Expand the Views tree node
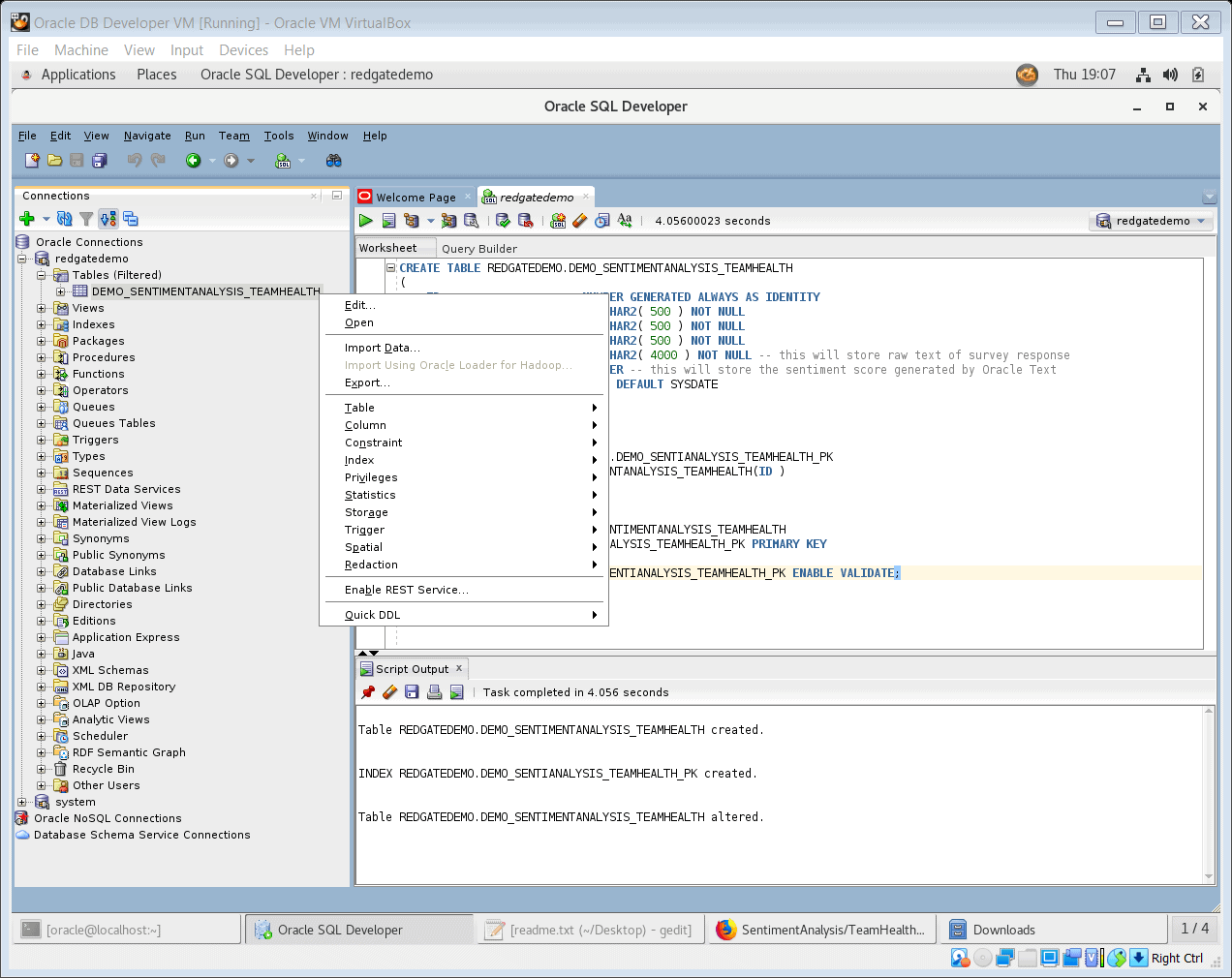Image resolution: width=1232 pixels, height=978 pixels. (x=42, y=308)
